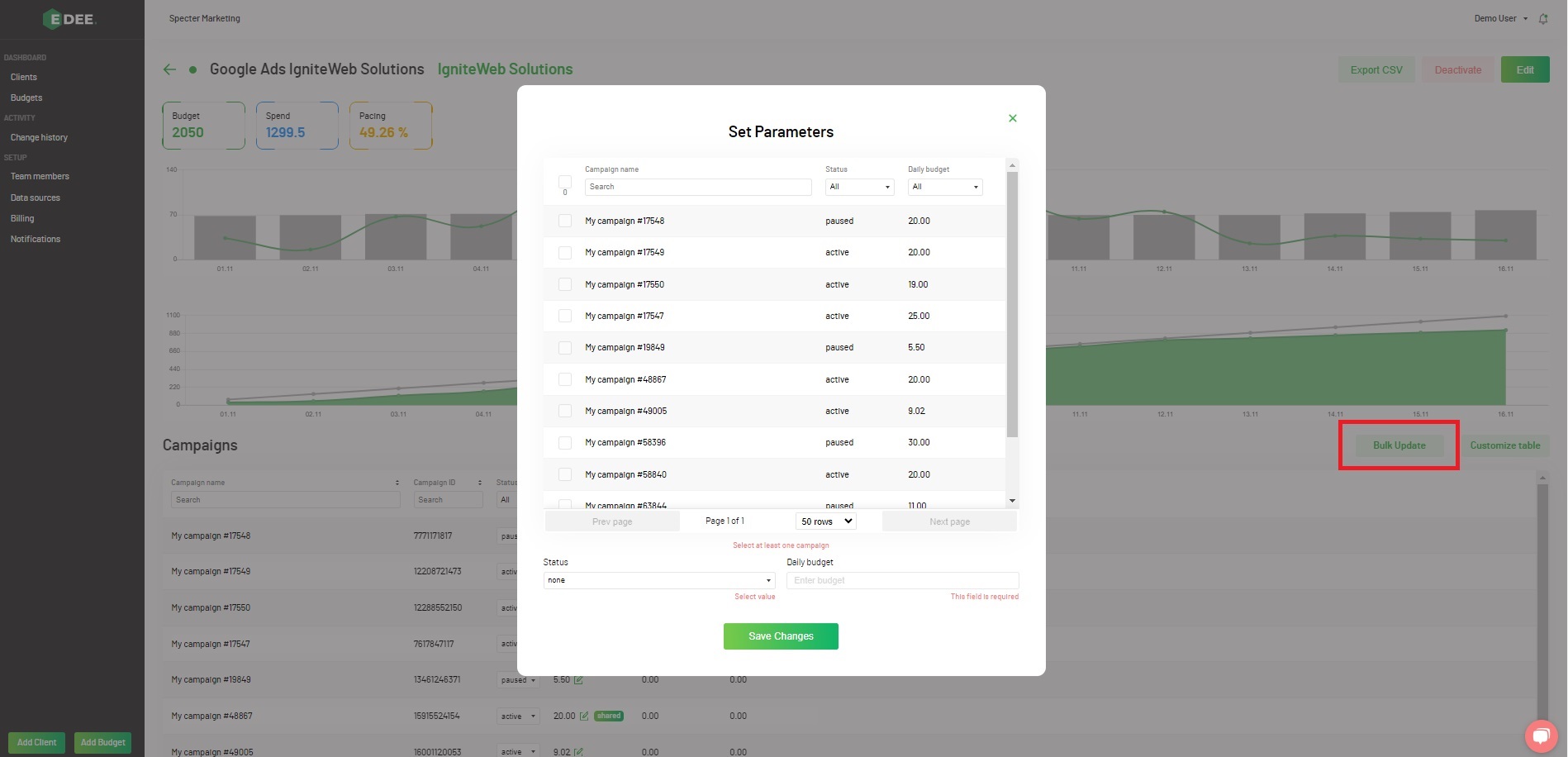This screenshot has width=1568, height=757.
Task: Open Clients in the sidebar
Action: click(24, 77)
